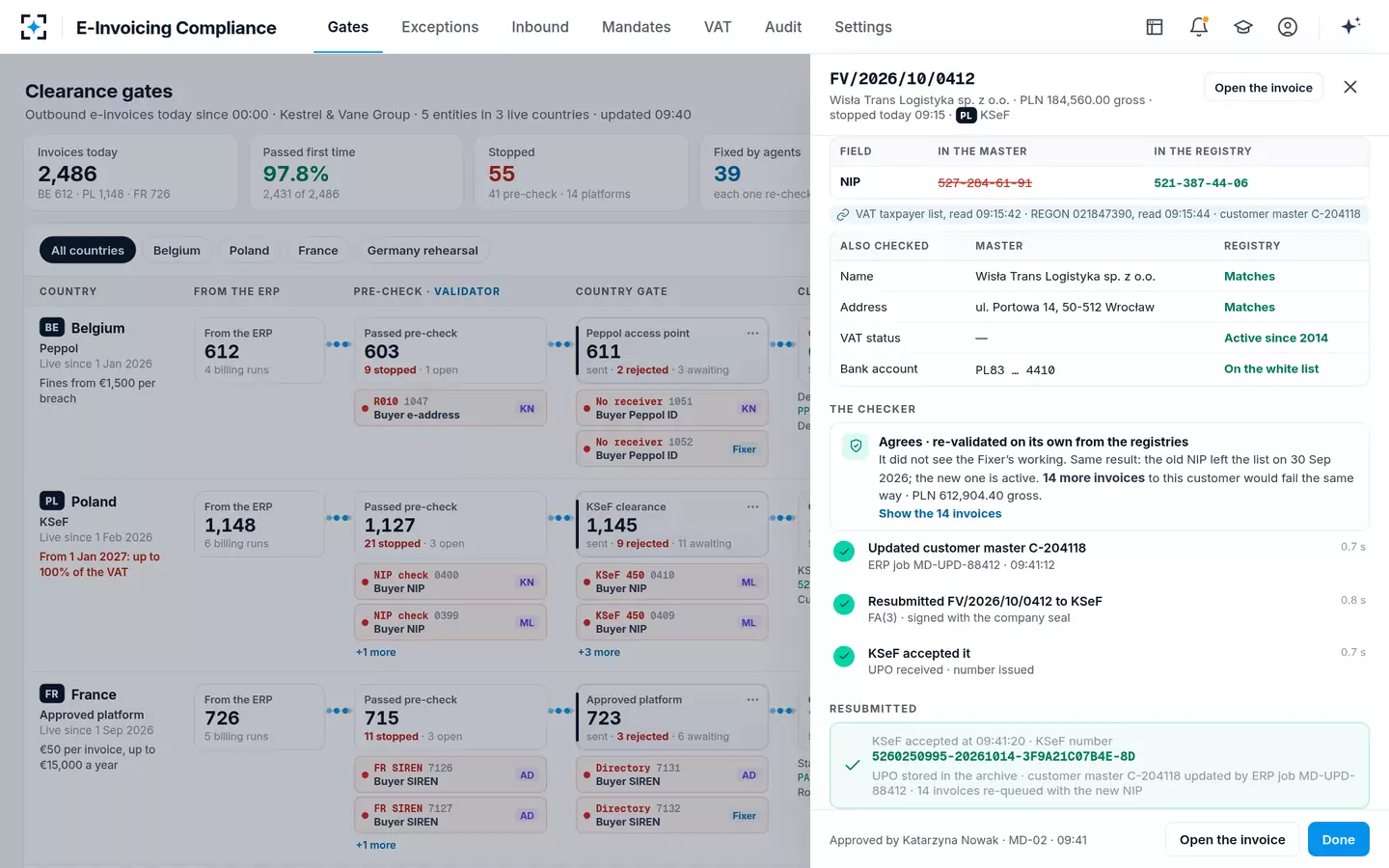
Task: Select the All countries filter chip
Action: 88,251
